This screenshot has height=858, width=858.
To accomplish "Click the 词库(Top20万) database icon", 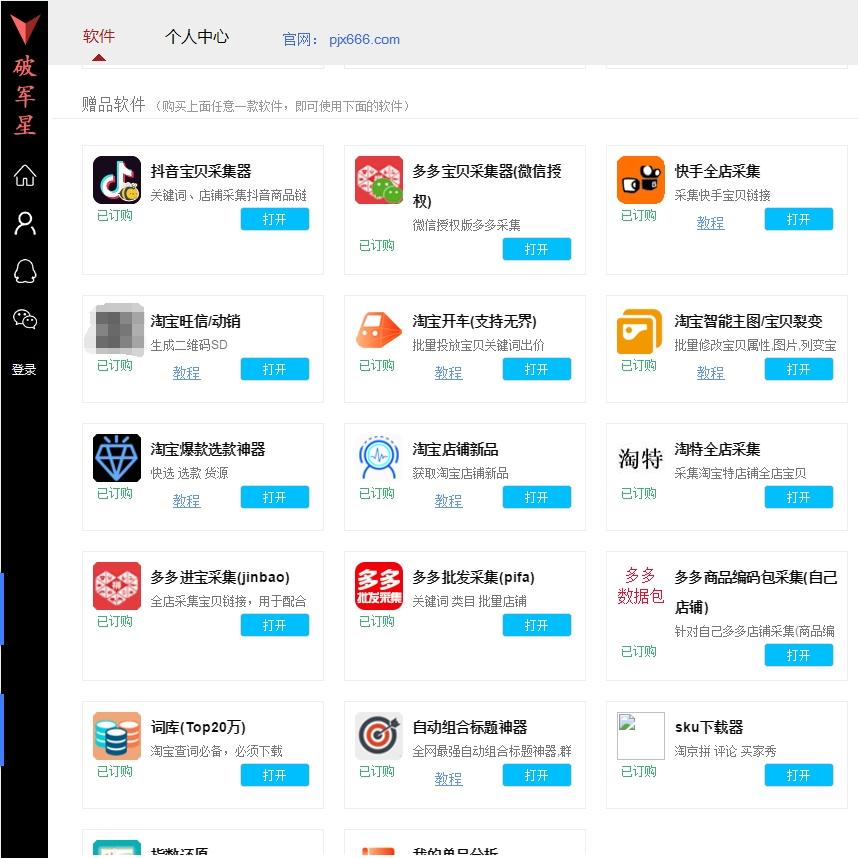I will (117, 736).
